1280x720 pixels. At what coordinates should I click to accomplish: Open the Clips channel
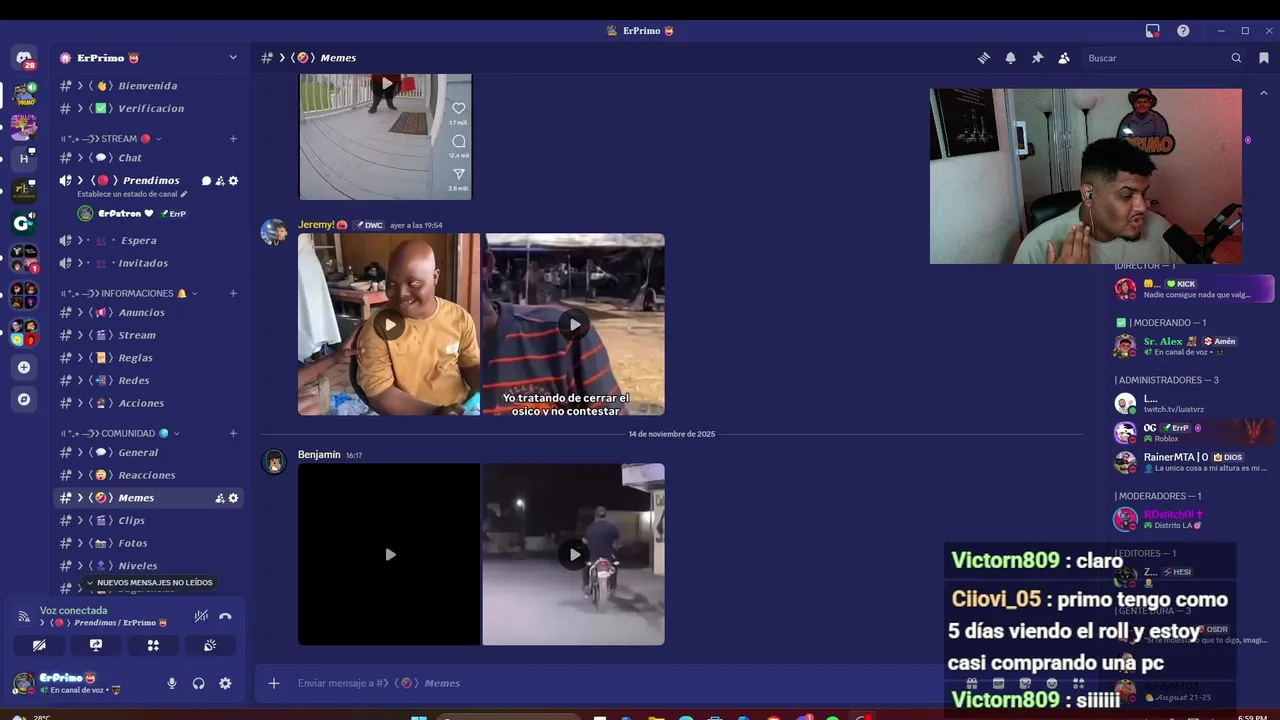coord(148,520)
